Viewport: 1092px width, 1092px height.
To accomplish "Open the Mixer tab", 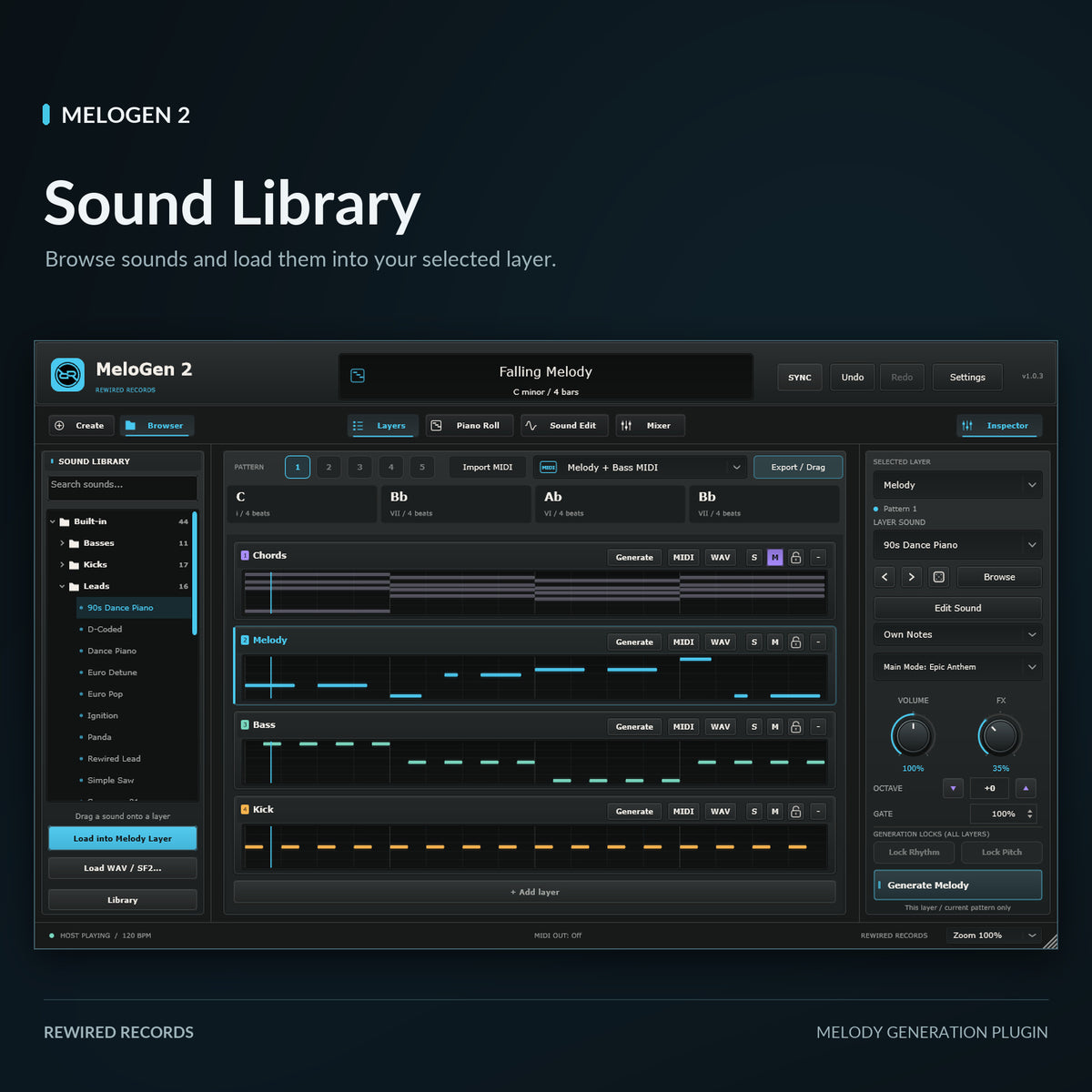I will (650, 426).
